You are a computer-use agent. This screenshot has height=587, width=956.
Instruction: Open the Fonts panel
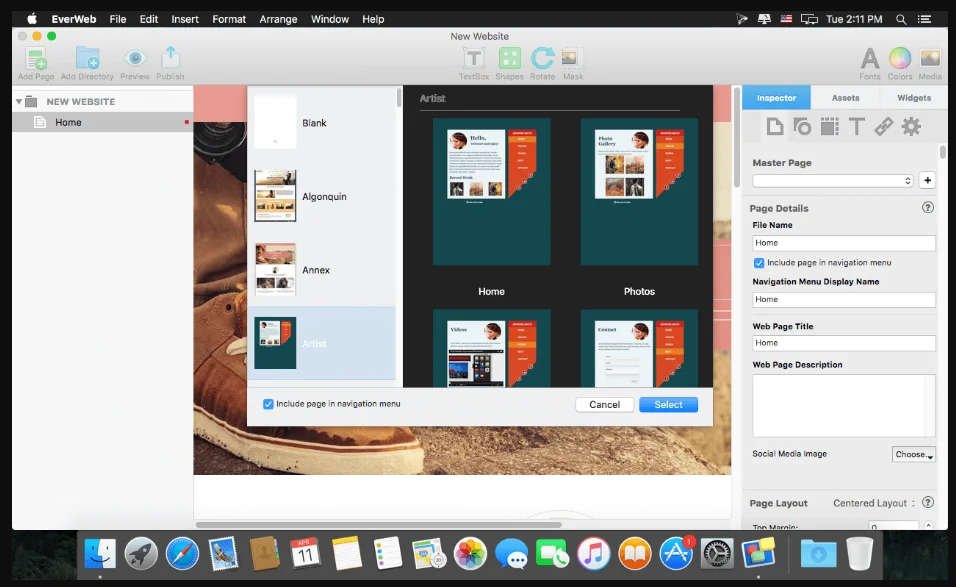click(x=870, y=59)
